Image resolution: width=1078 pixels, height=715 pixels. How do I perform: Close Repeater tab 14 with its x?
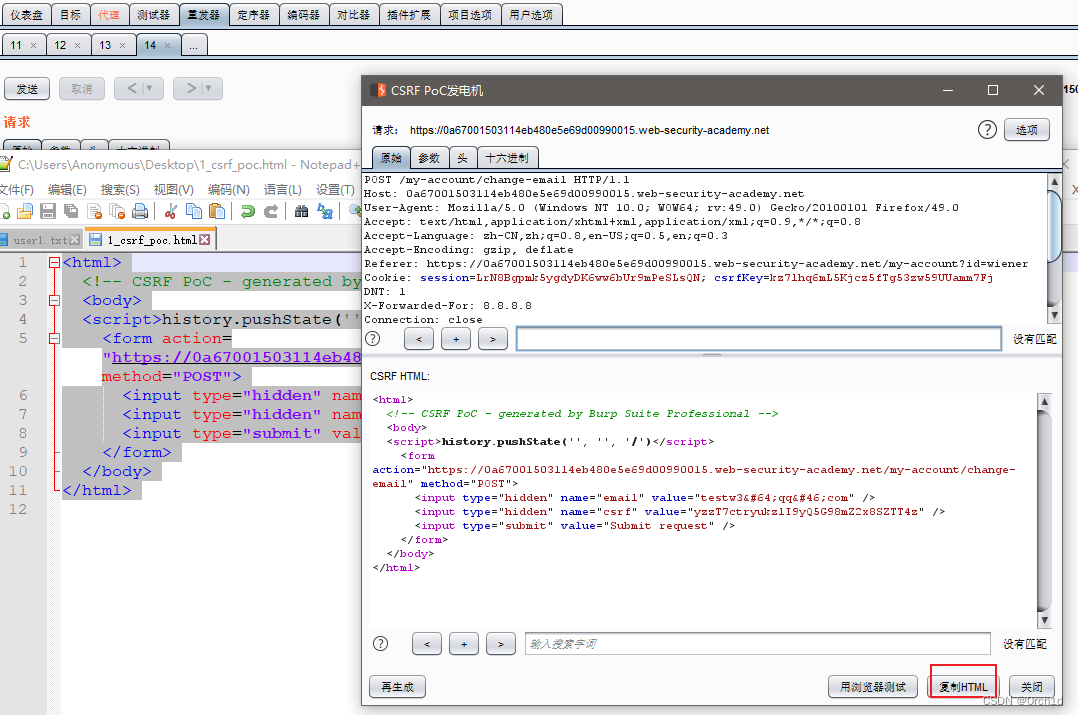click(167, 45)
